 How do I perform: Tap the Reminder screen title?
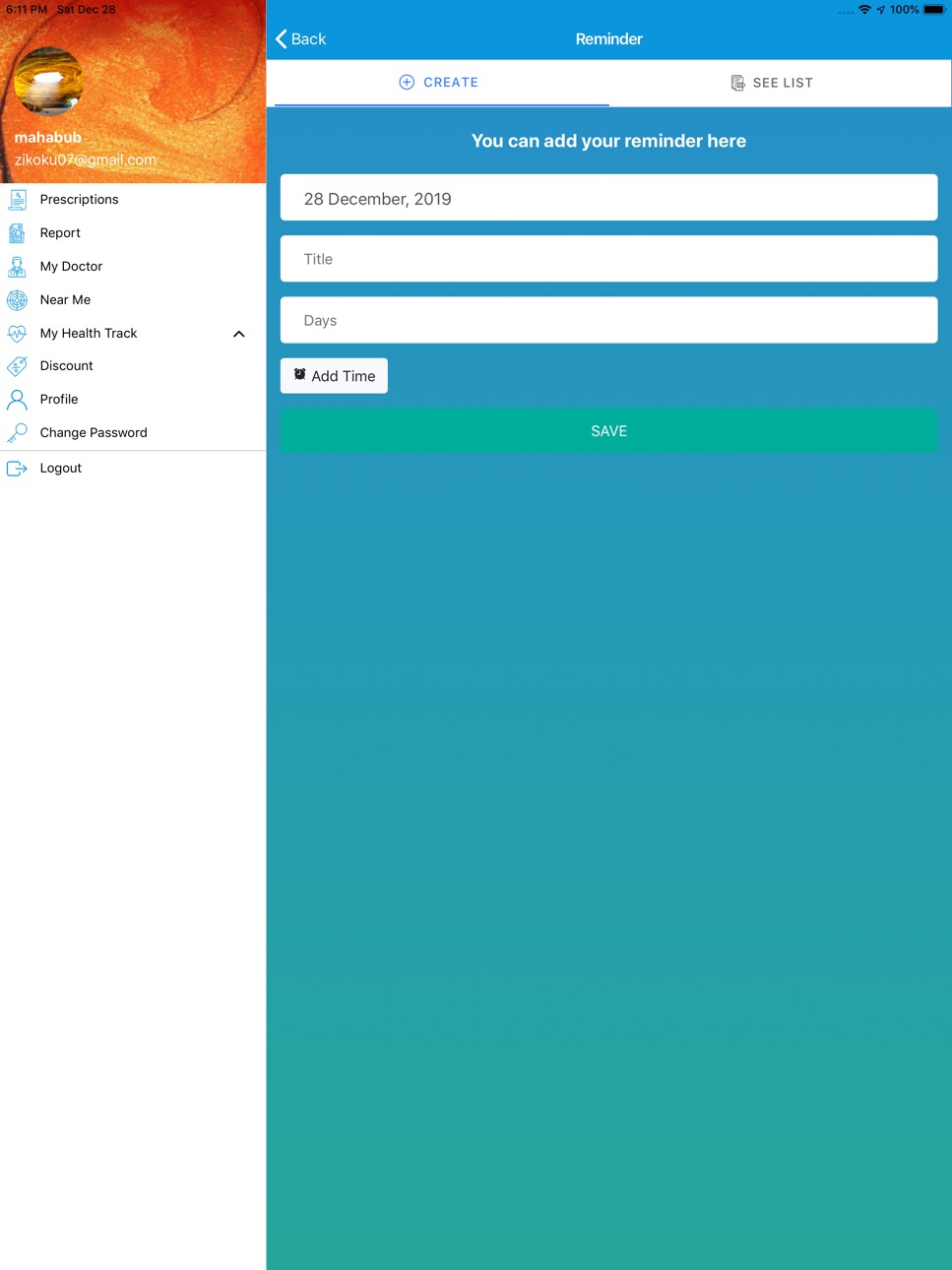click(x=608, y=39)
